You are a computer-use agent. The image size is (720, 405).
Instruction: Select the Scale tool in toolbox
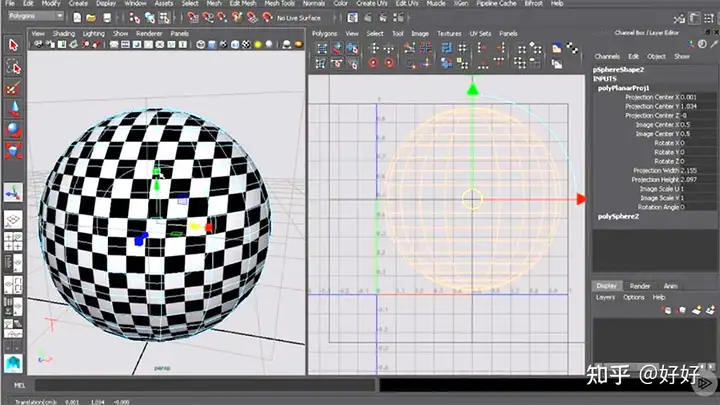point(13,151)
